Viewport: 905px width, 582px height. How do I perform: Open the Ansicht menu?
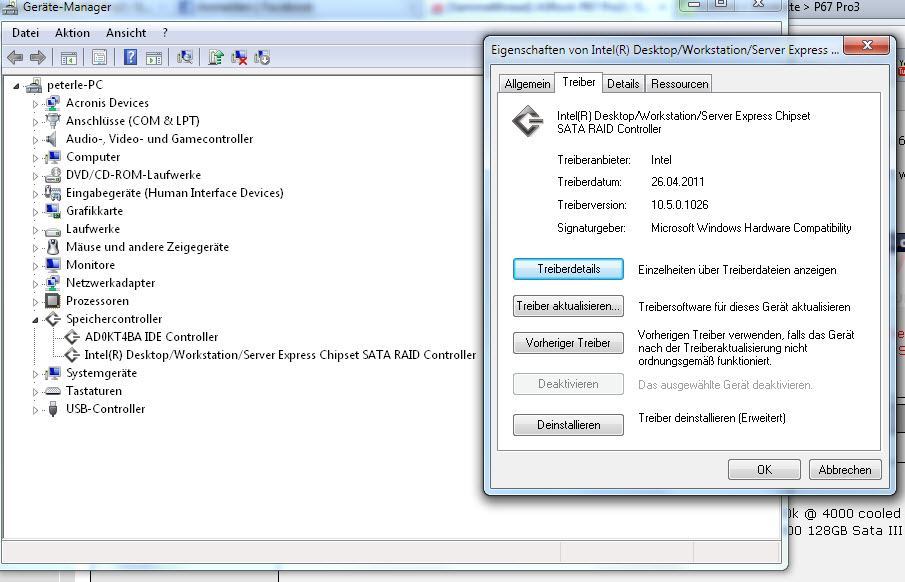coord(126,33)
